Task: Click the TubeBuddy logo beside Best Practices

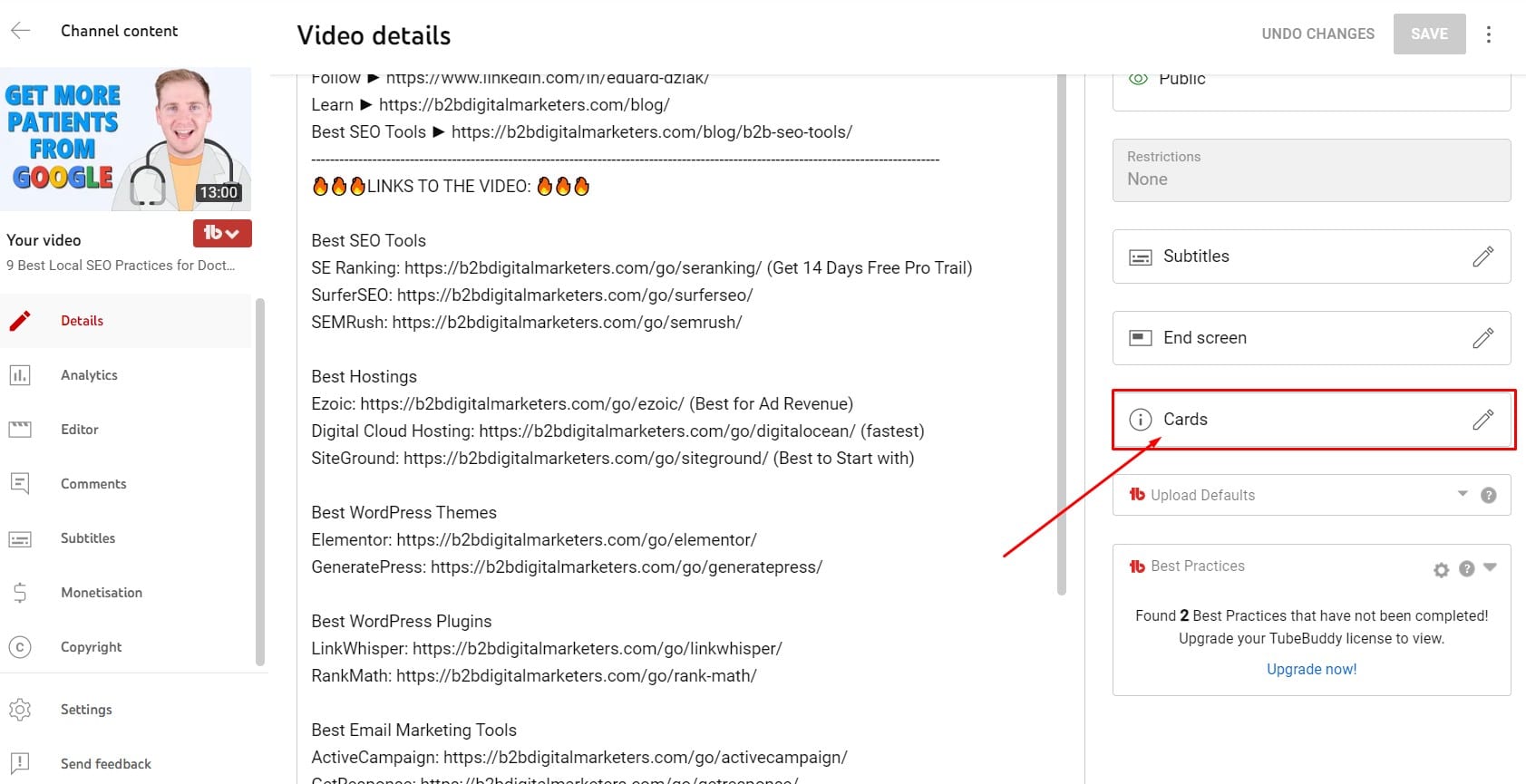Action: tap(1137, 566)
